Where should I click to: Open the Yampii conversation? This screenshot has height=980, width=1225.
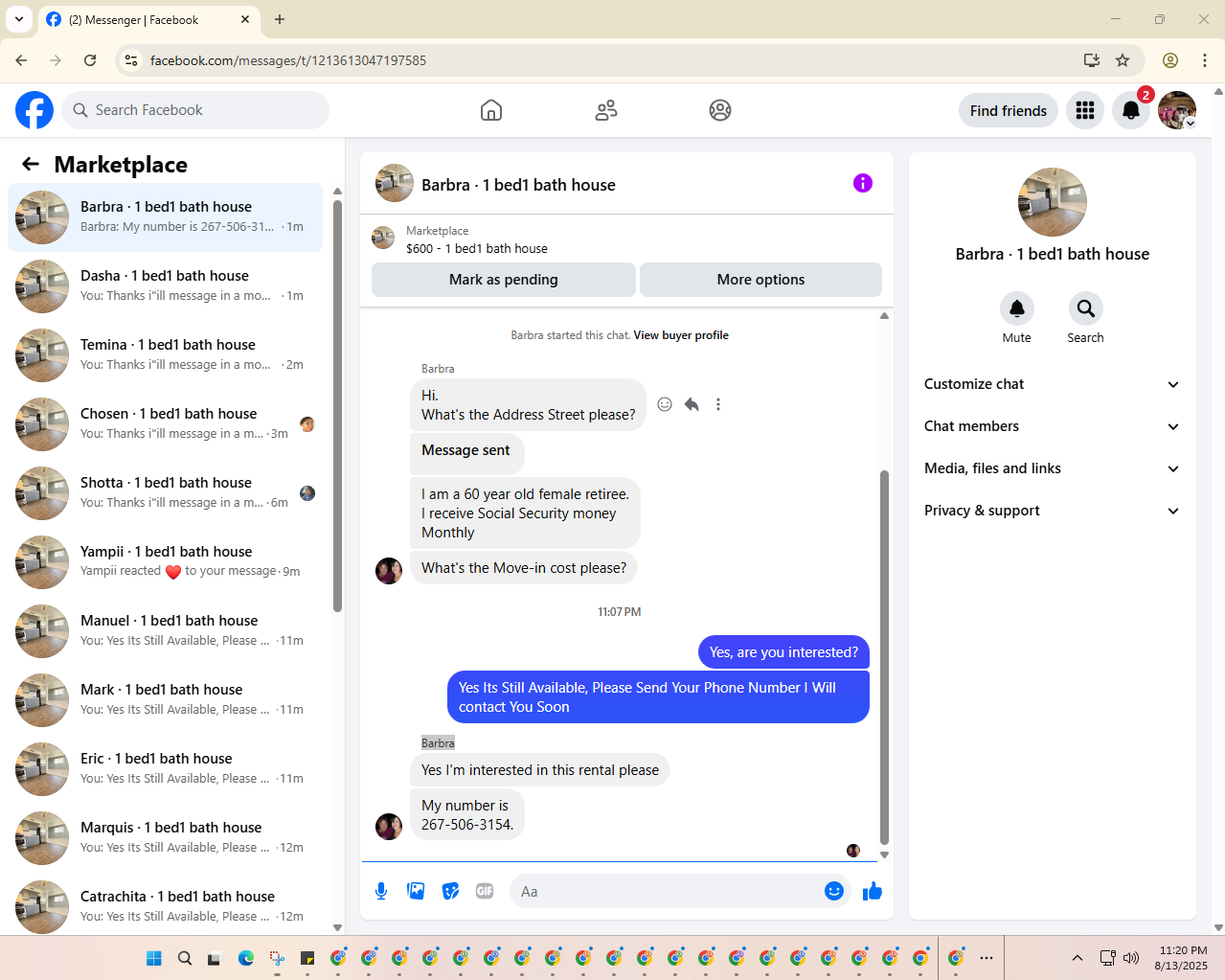tap(165, 562)
